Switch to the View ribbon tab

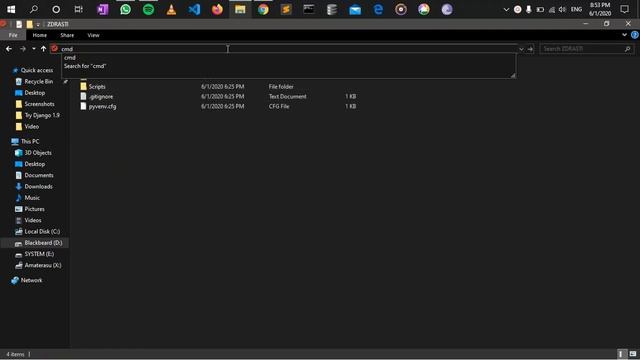pyautogui.click(x=93, y=35)
